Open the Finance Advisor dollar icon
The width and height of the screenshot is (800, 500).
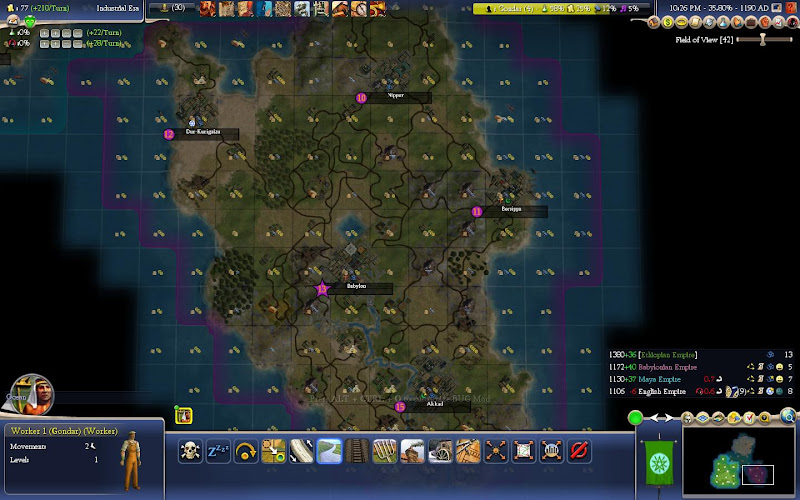pyautogui.click(x=667, y=22)
